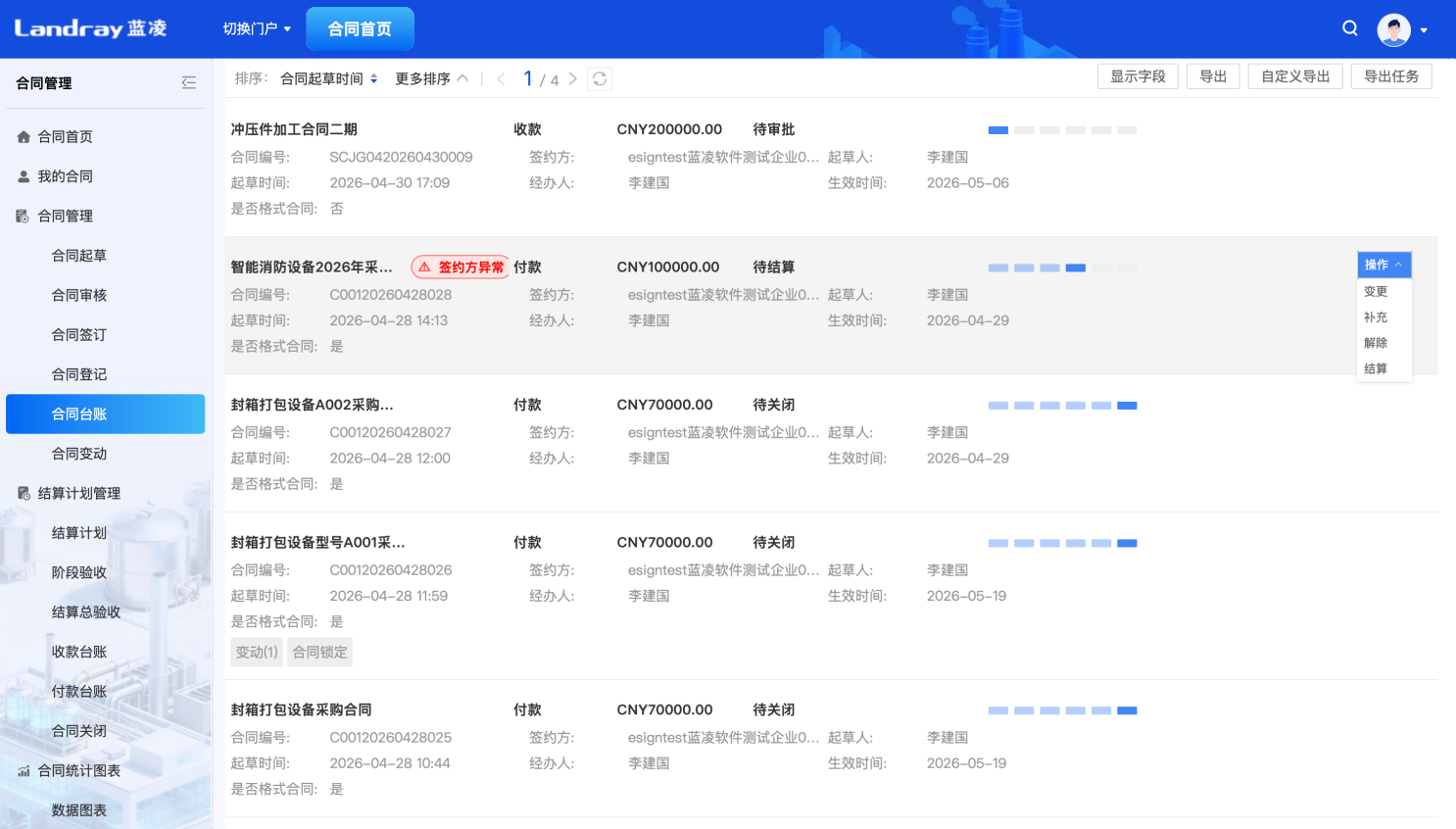This screenshot has width=1456, height=829.
Task: Select 合同台账 in the sidebar
Action: 105,414
